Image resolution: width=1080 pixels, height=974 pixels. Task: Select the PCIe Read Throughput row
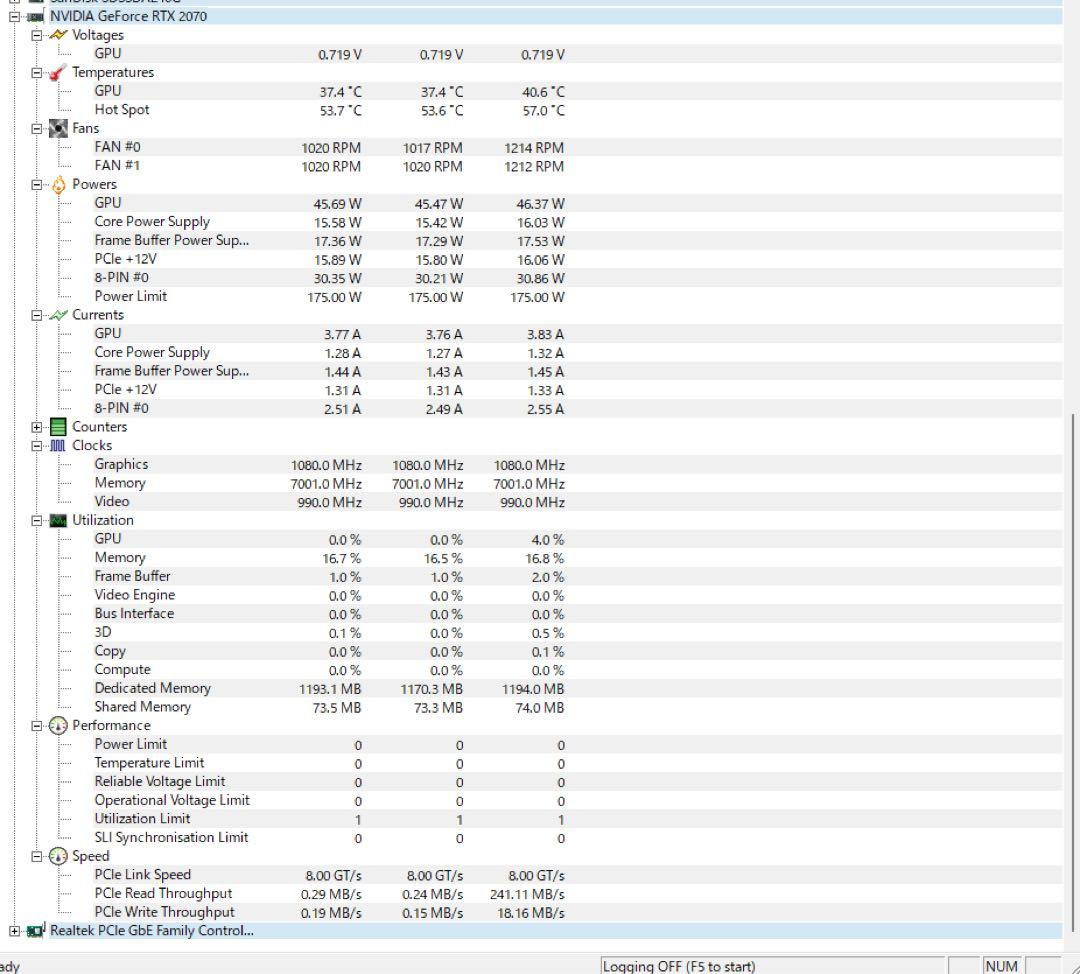tap(163, 894)
